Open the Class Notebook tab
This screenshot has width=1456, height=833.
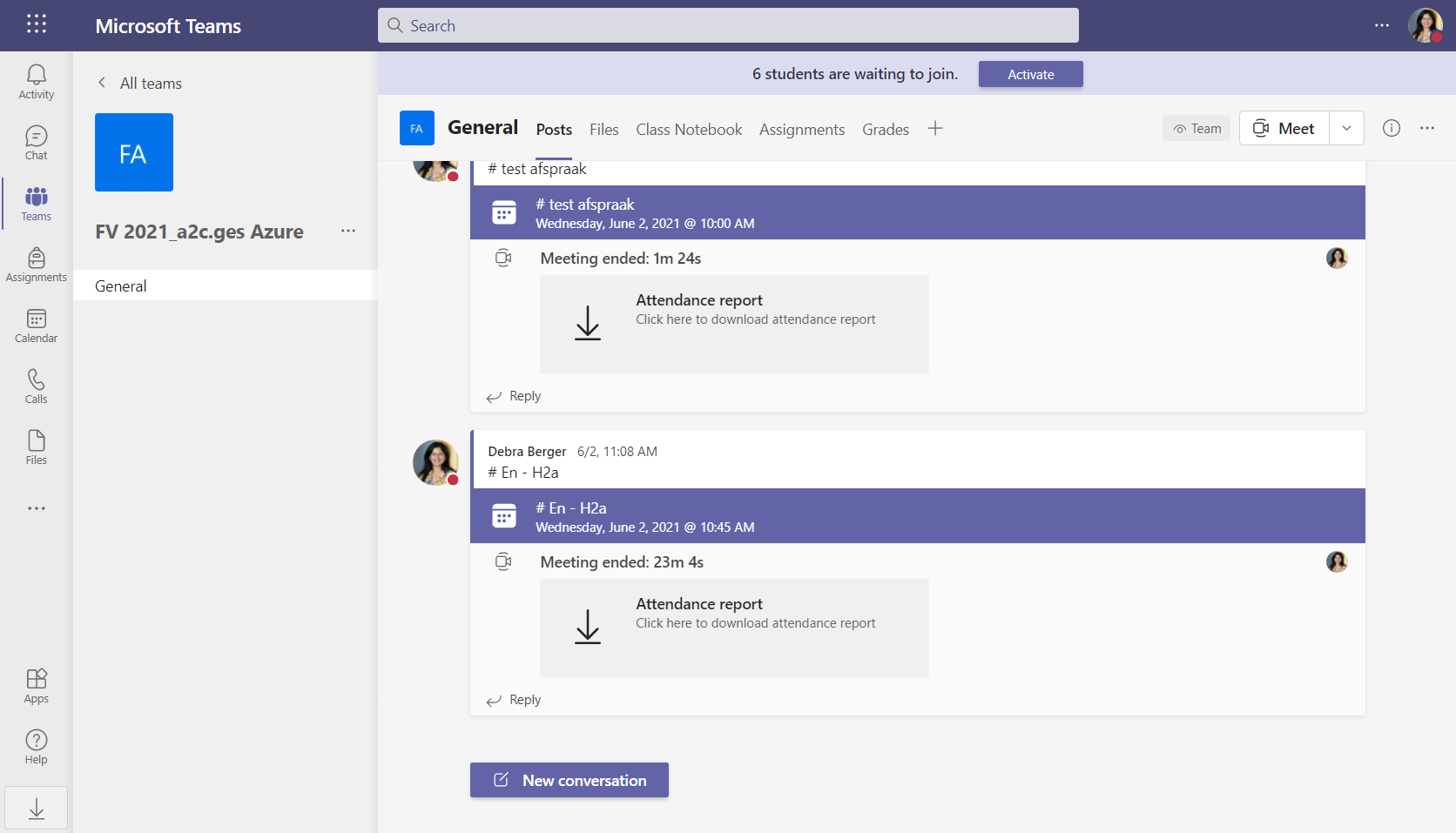coord(689,129)
